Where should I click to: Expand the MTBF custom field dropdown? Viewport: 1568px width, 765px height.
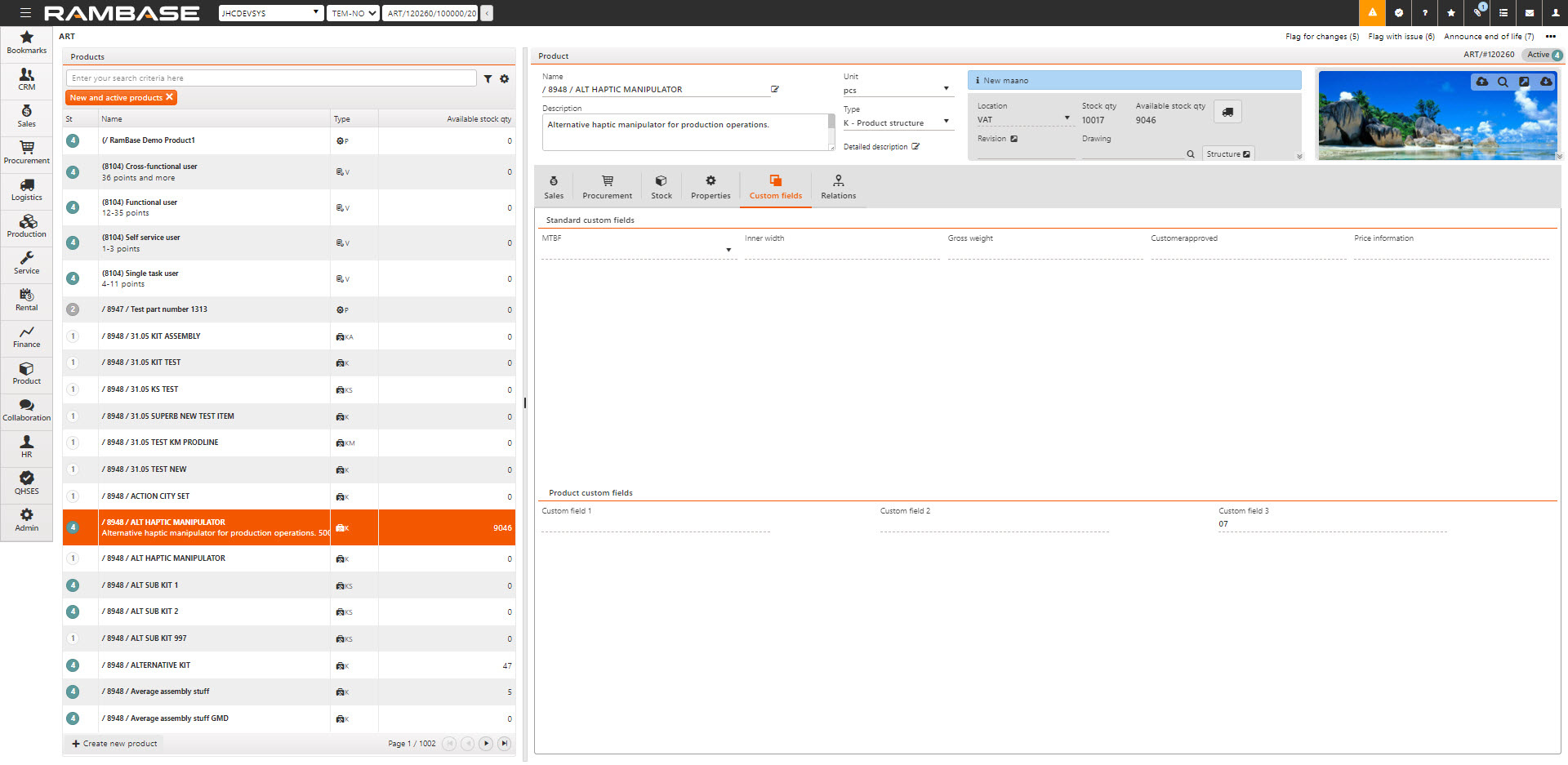tap(728, 250)
